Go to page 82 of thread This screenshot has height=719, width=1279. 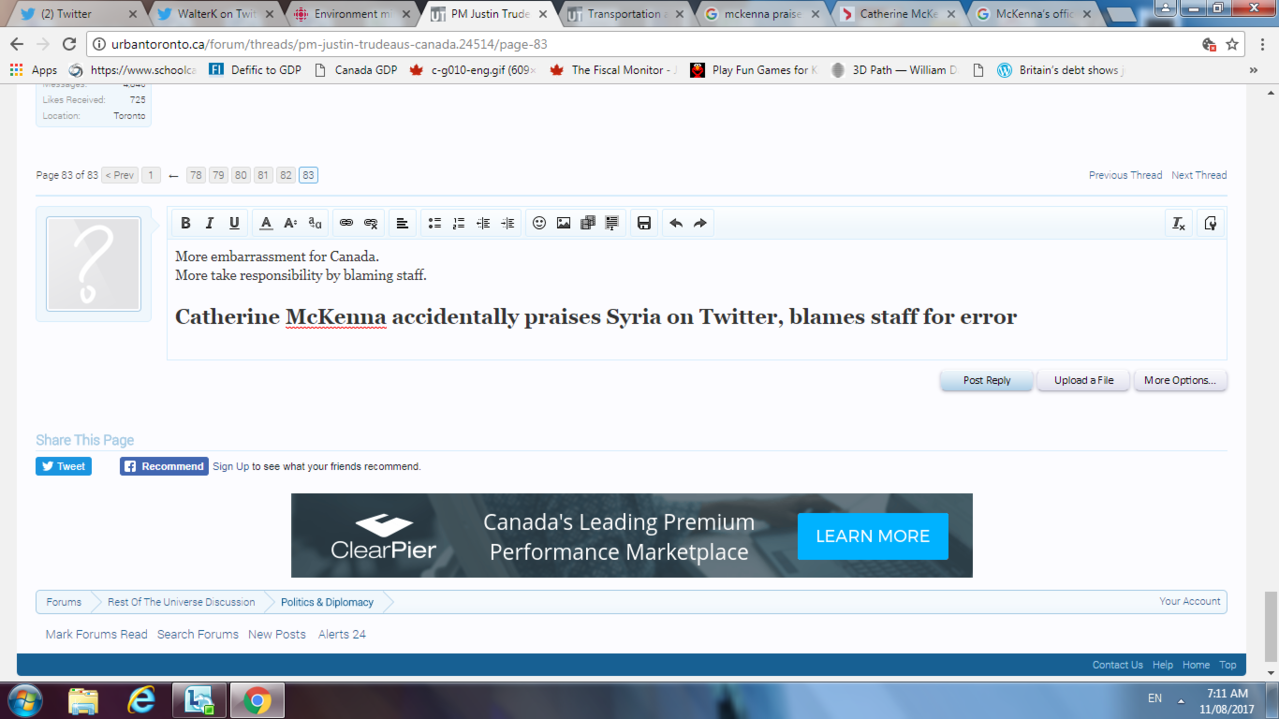click(x=285, y=175)
